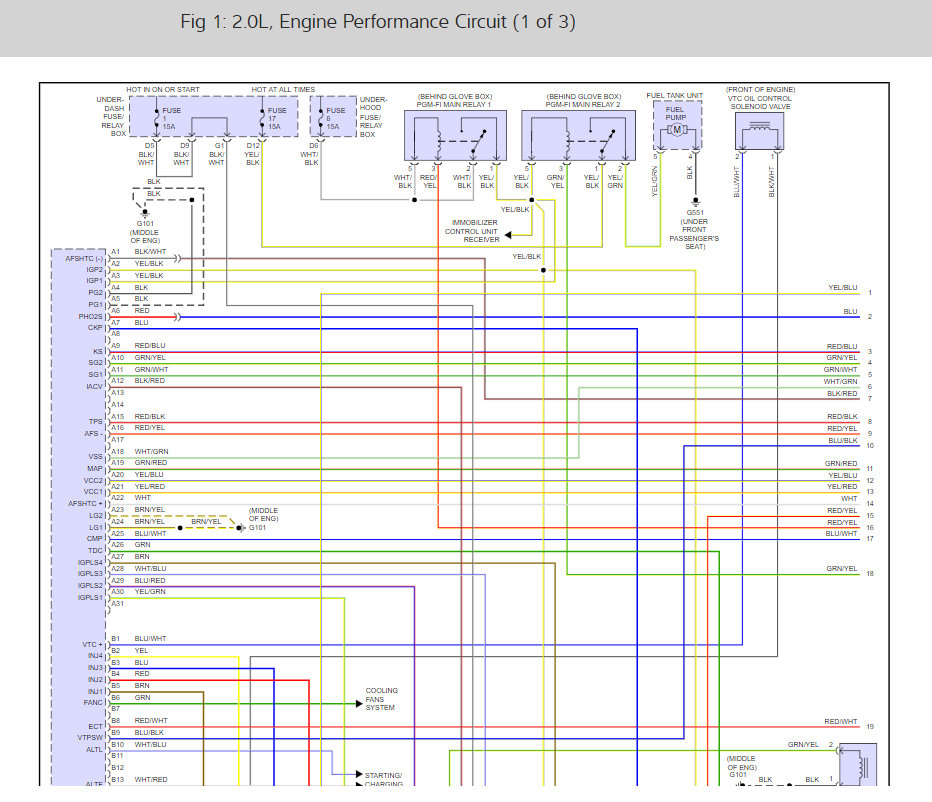Click the UNDER-DASH FUSE/RELAY BOX label
932x802 pixels.
111,117
